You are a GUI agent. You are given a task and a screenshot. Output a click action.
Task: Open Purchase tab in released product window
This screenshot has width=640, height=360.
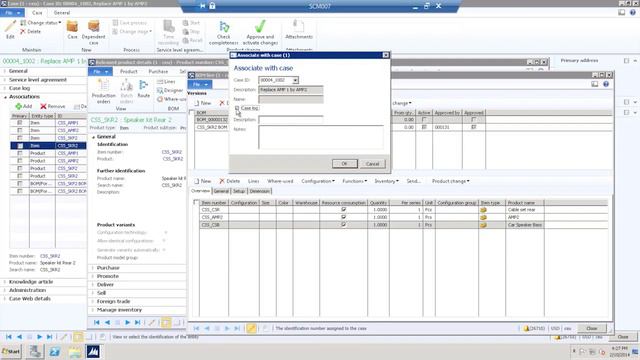[x=158, y=71]
